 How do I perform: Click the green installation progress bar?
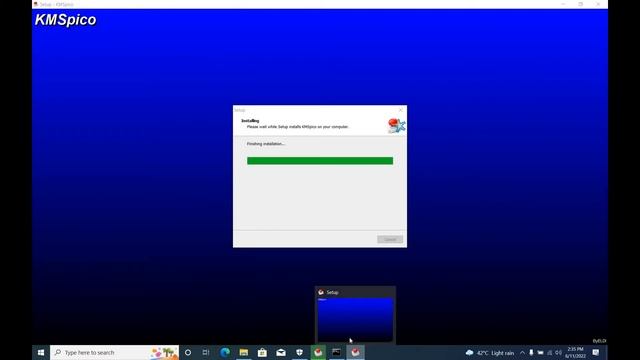point(320,161)
